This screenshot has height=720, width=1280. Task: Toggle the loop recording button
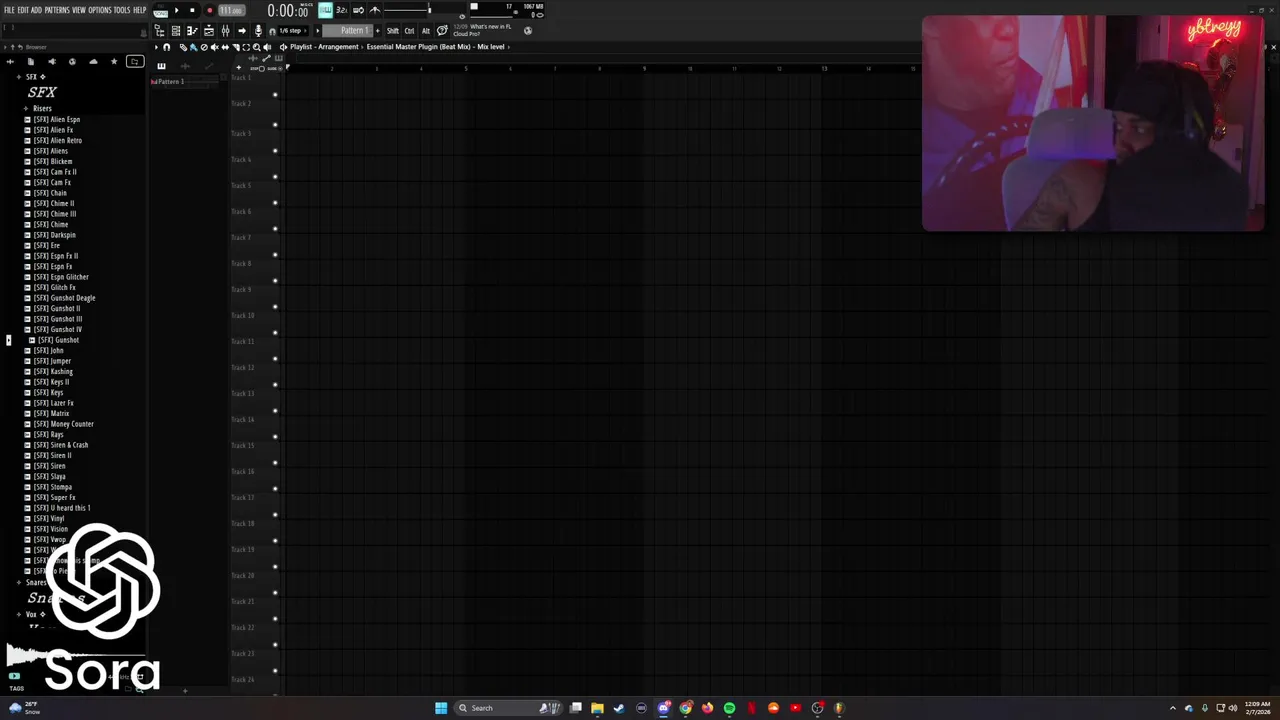pos(358,10)
